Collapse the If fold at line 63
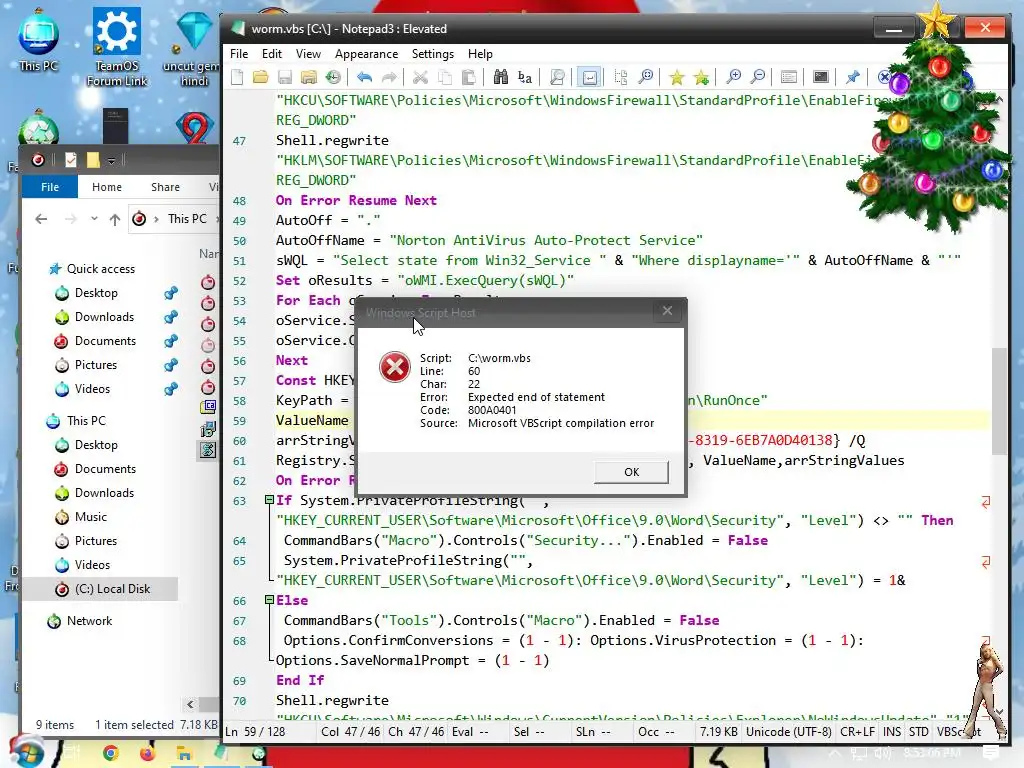Viewport: 1024px width, 768px height. (269, 500)
